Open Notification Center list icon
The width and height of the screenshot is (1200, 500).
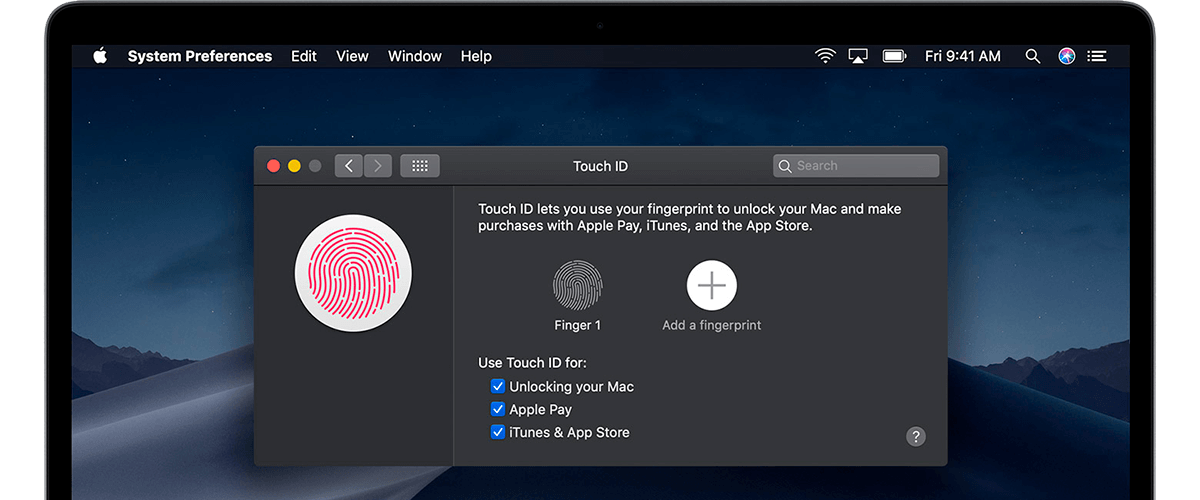pyautogui.click(x=1097, y=56)
